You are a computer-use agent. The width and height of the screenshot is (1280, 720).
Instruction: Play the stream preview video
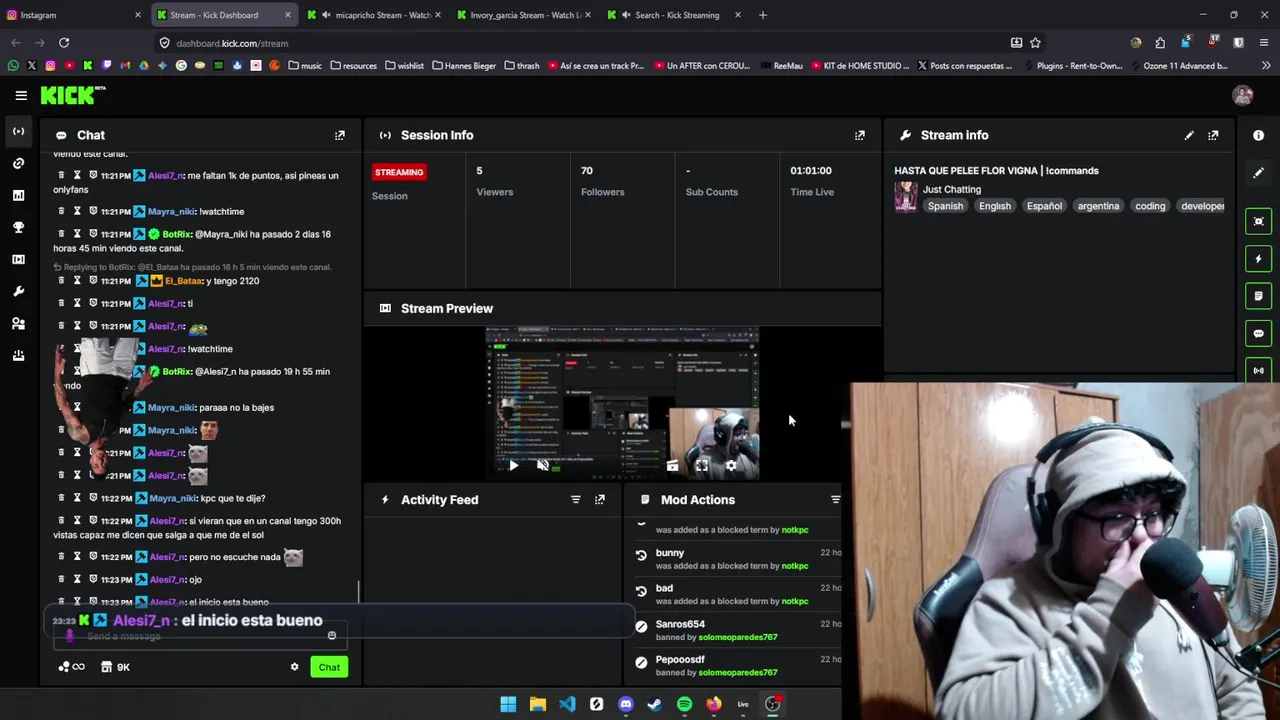tap(513, 465)
